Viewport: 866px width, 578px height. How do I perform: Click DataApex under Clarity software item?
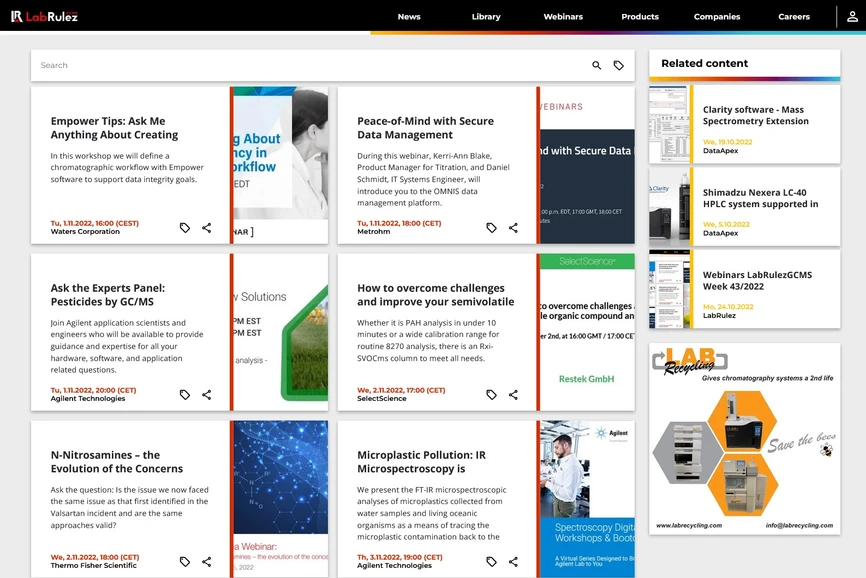point(720,151)
